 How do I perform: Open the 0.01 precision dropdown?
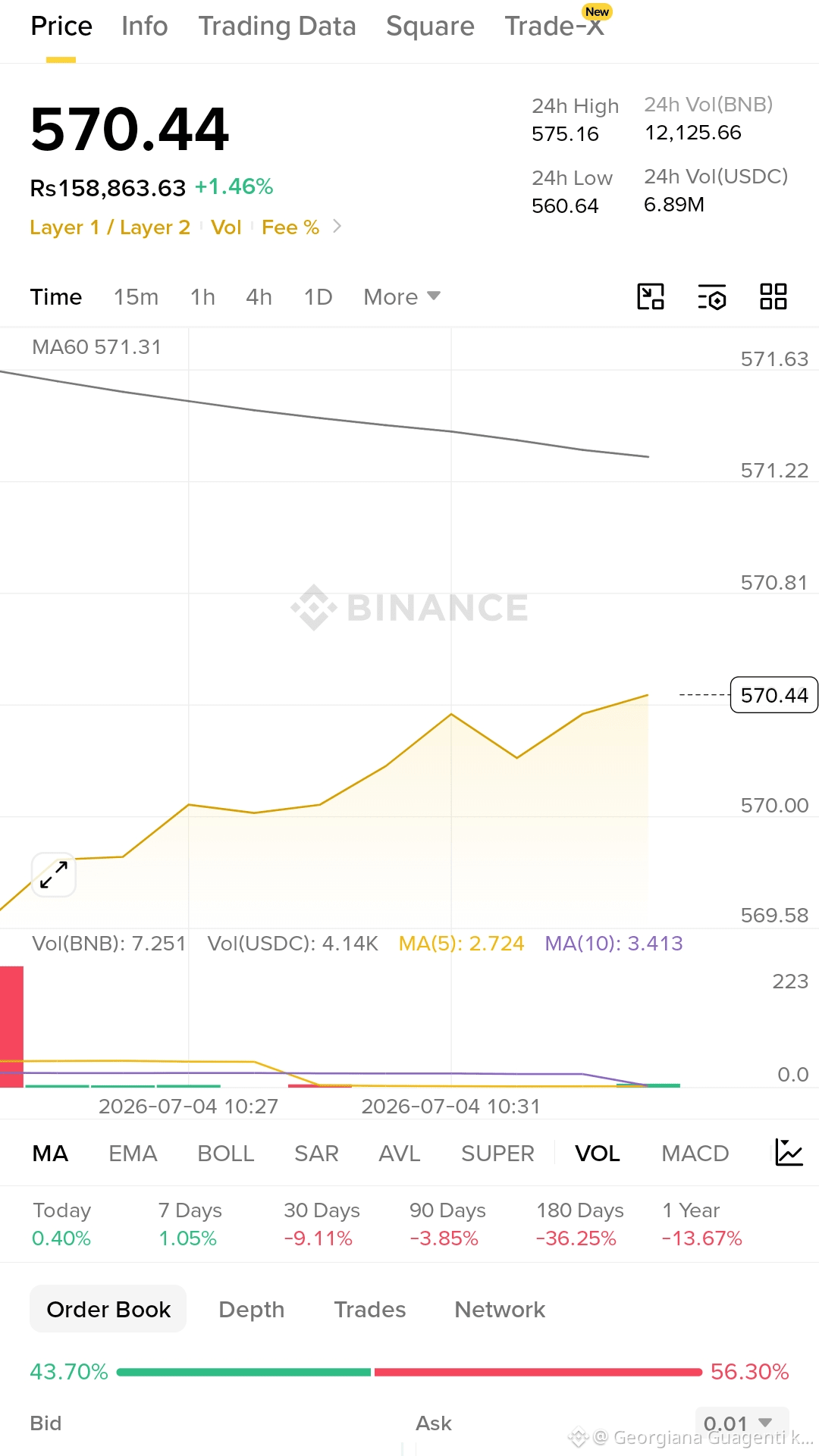pyautogui.click(x=742, y=1423)
